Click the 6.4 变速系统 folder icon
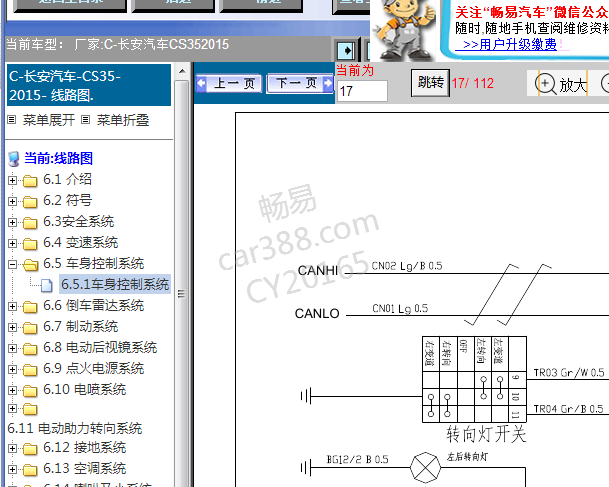 click(30, 244)
